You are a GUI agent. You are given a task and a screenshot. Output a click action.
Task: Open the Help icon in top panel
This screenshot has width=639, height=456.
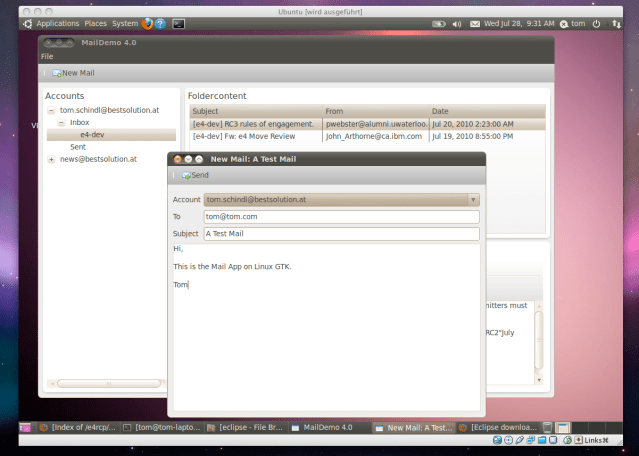coord(162,23)
